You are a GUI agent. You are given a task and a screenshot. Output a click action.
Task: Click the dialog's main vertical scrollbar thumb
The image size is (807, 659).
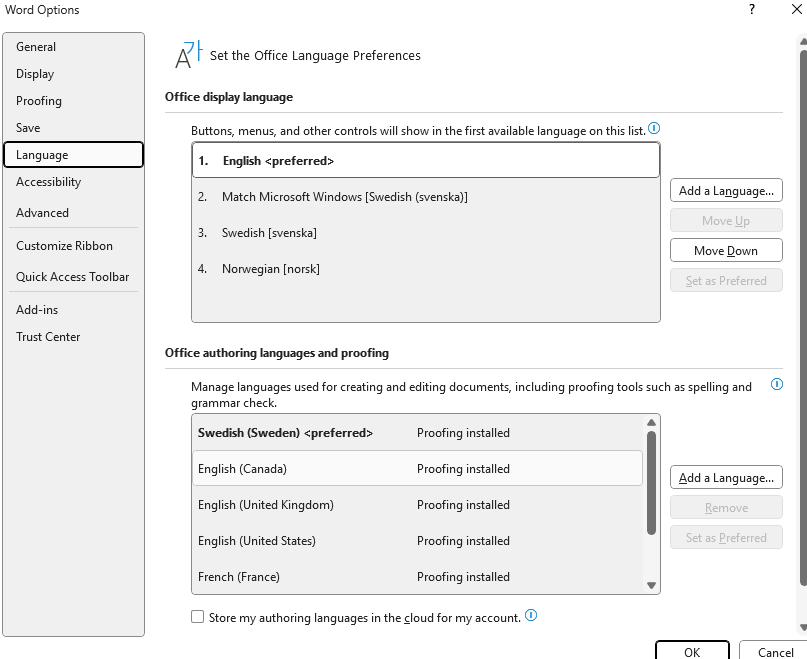pyautogui.click(x=803, y=317)
